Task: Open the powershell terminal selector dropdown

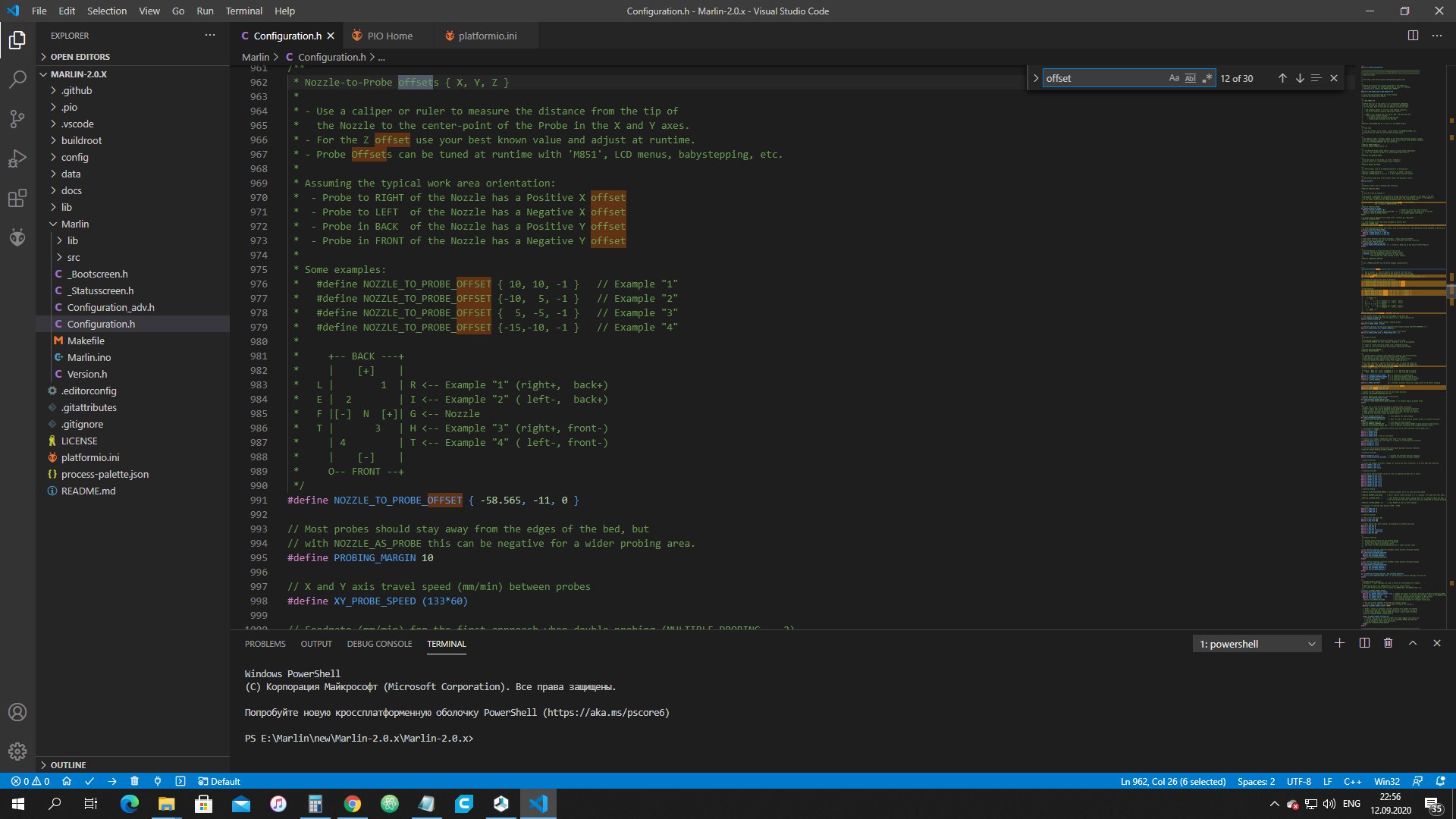Action: click(x=1257, y=644)
